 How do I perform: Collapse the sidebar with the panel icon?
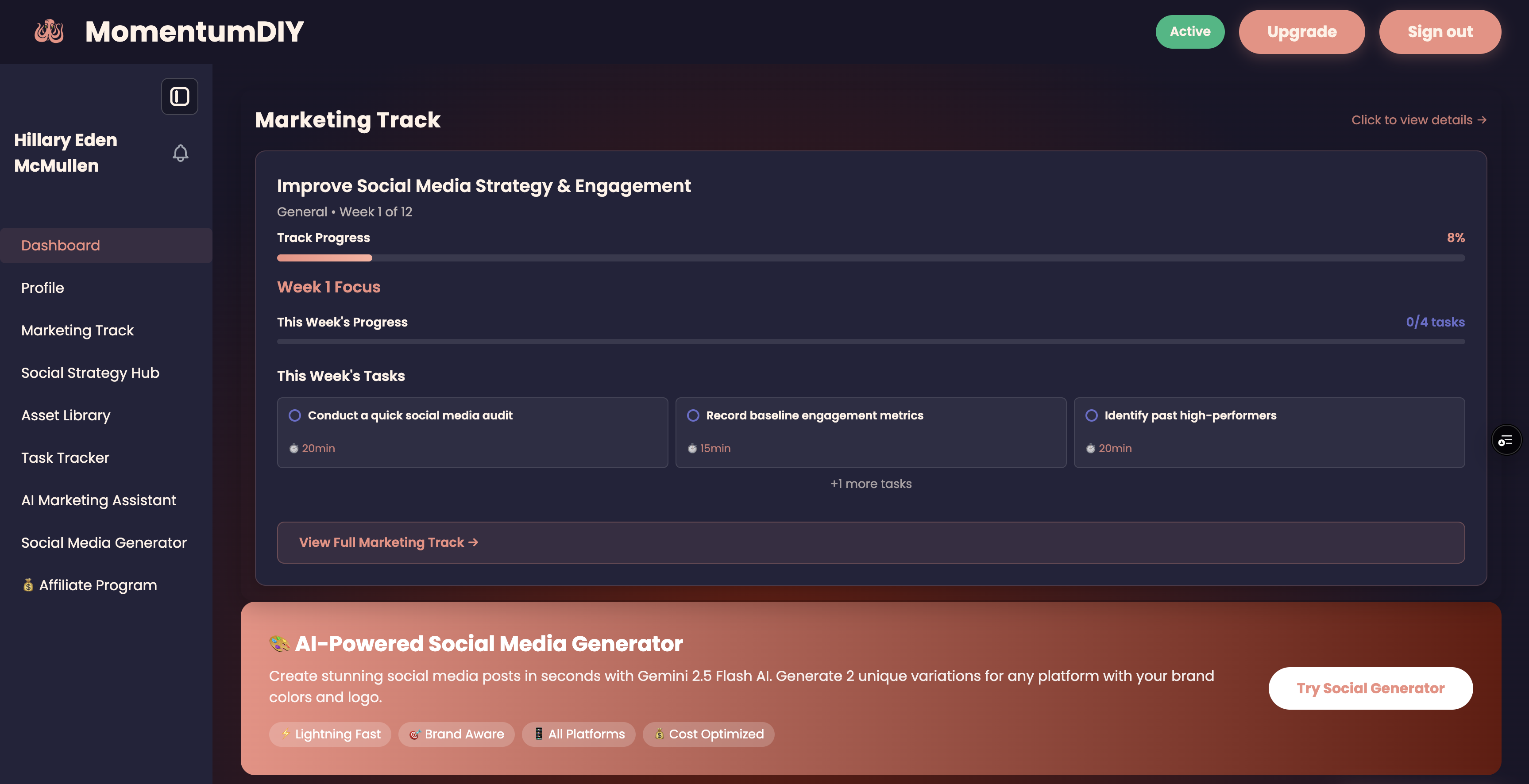click(x=179, y=96)
